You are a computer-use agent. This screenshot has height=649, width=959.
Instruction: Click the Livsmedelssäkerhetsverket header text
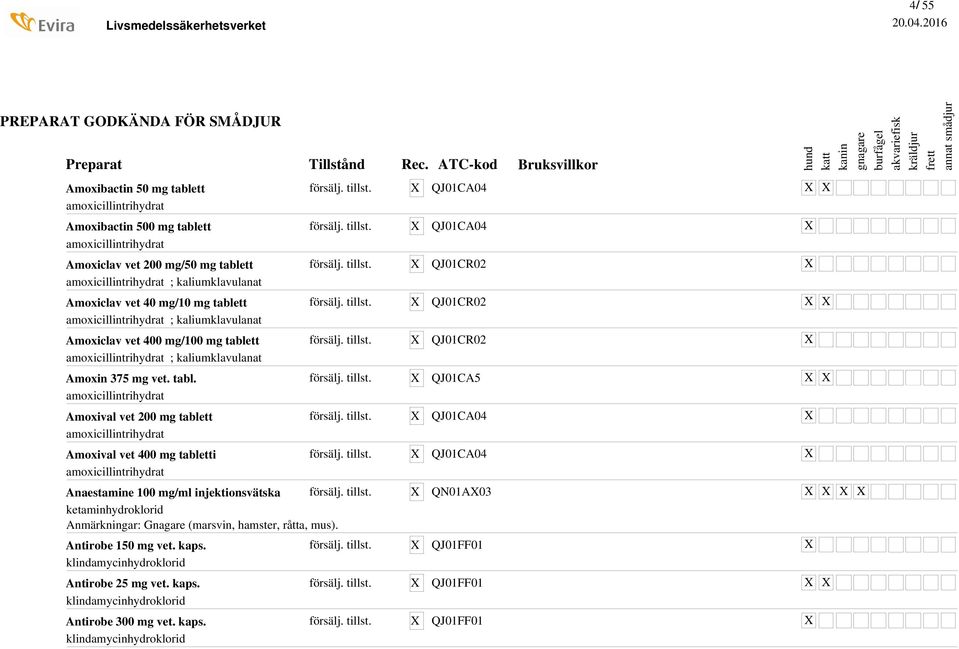tap(186, 26)
